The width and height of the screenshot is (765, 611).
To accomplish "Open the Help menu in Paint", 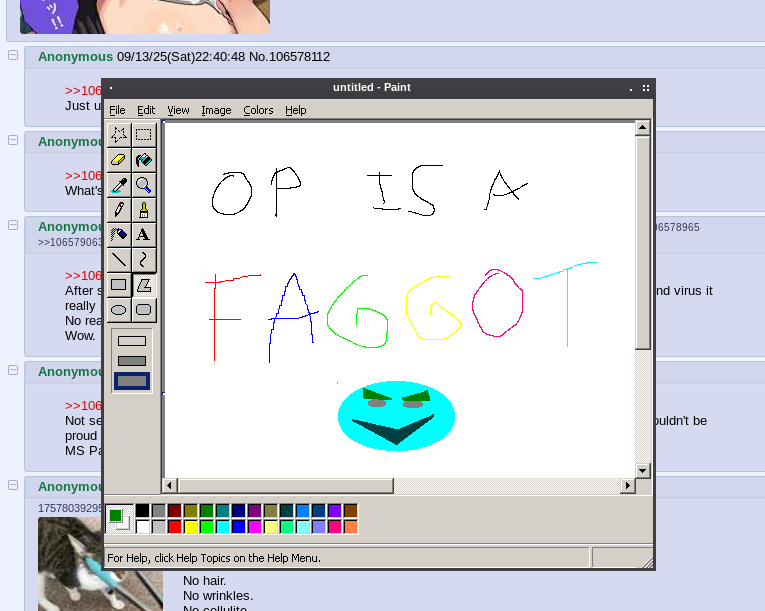I will pos(296,110).
